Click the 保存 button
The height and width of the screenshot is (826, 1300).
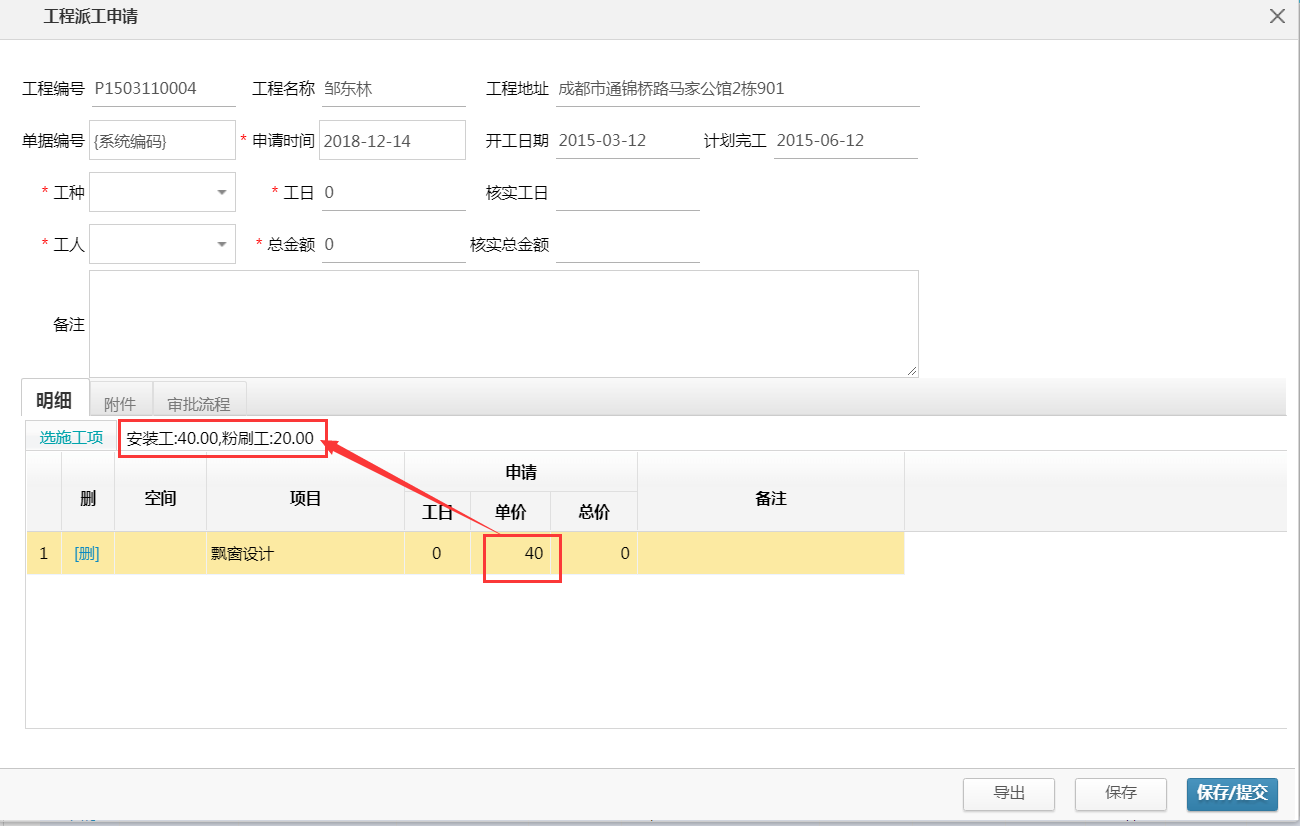1120,793
